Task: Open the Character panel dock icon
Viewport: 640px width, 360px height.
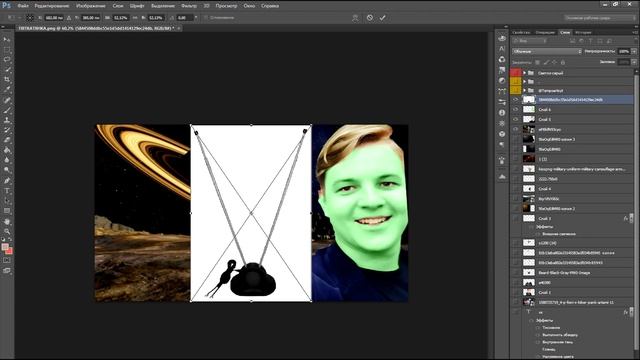Action: (502, 49)
